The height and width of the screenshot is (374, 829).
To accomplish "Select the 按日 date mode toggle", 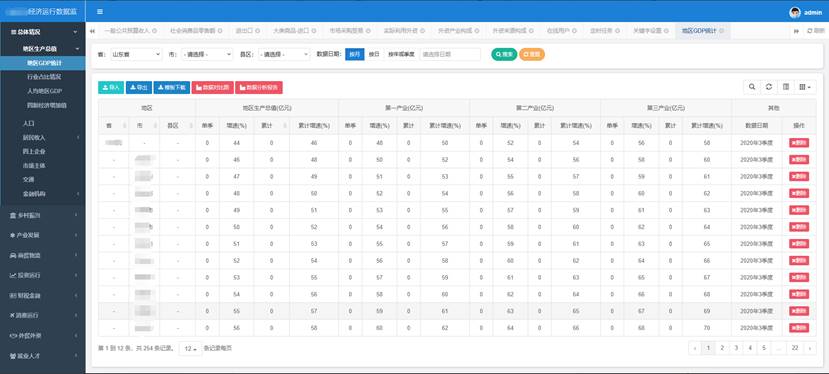I will coord(374,54).
